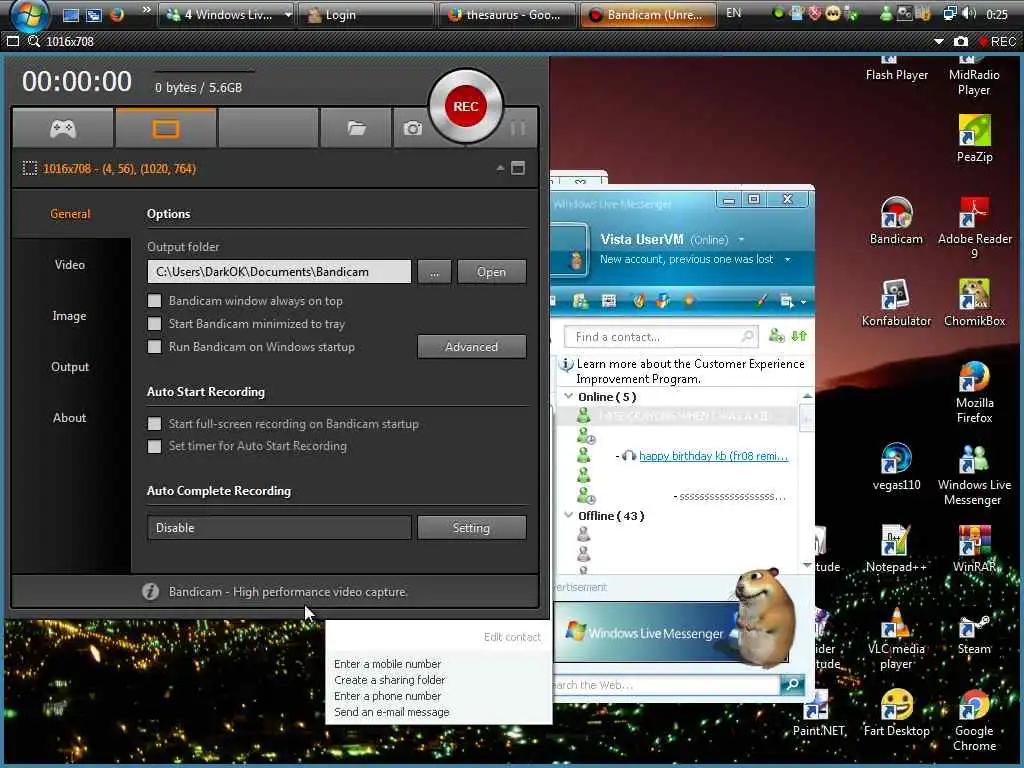The image size is (1024, 768).
Task: Switch to Bandicam game recording mode
Action: pos(63,129)
